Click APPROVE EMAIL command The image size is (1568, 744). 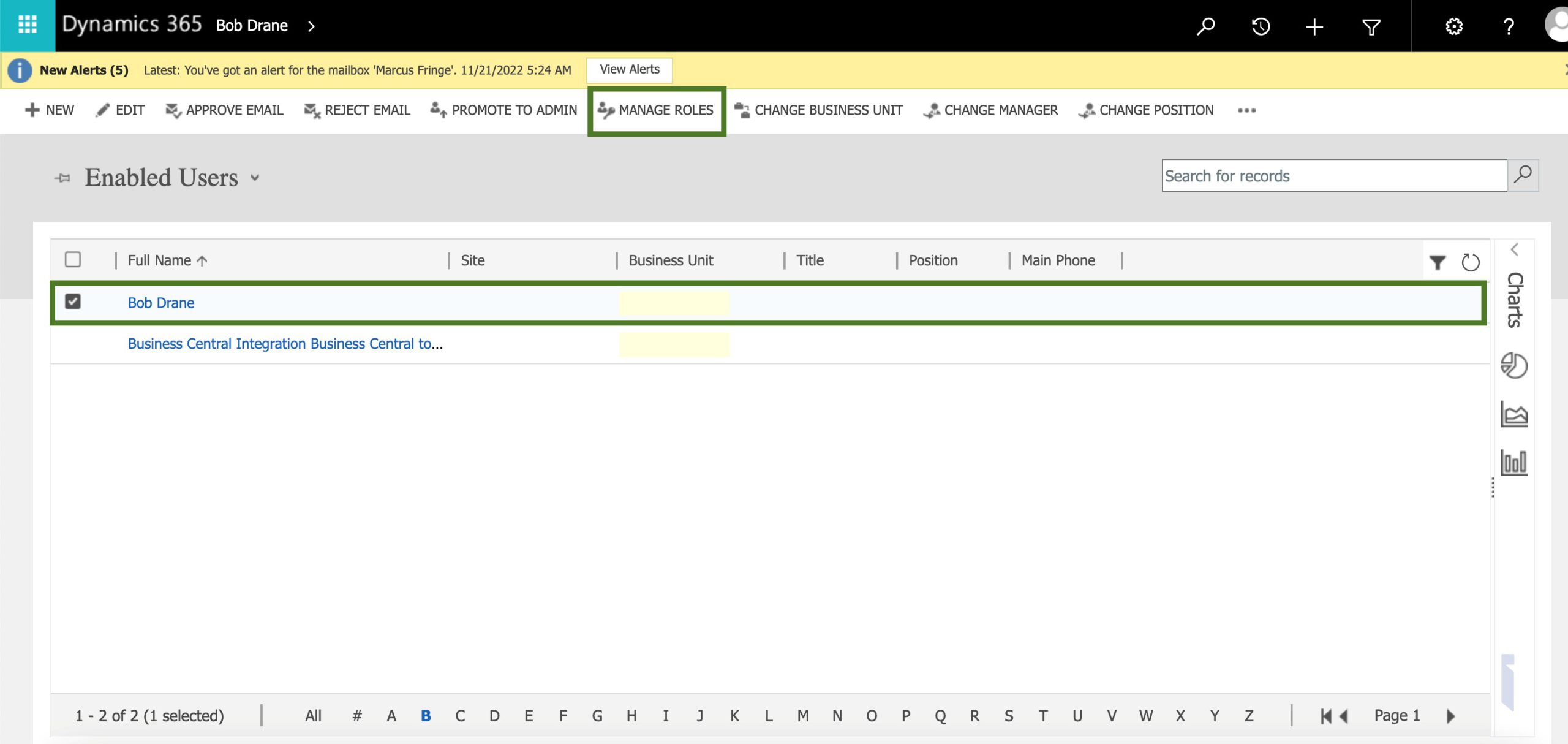(224, 110)
